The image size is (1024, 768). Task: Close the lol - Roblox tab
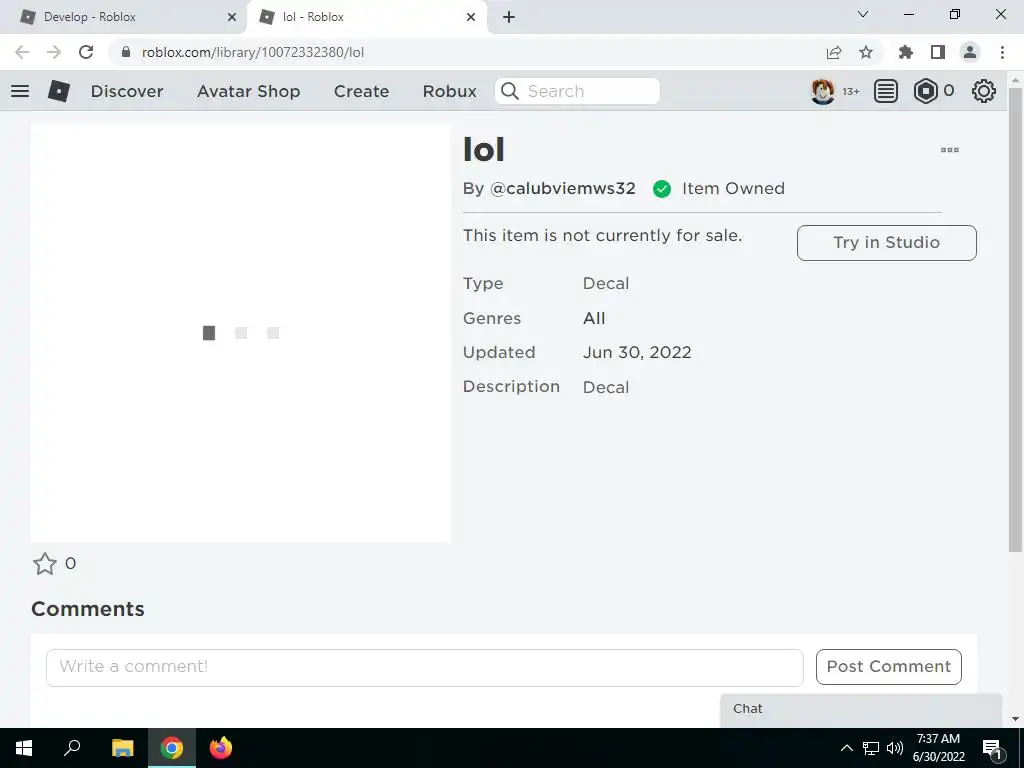471,17
